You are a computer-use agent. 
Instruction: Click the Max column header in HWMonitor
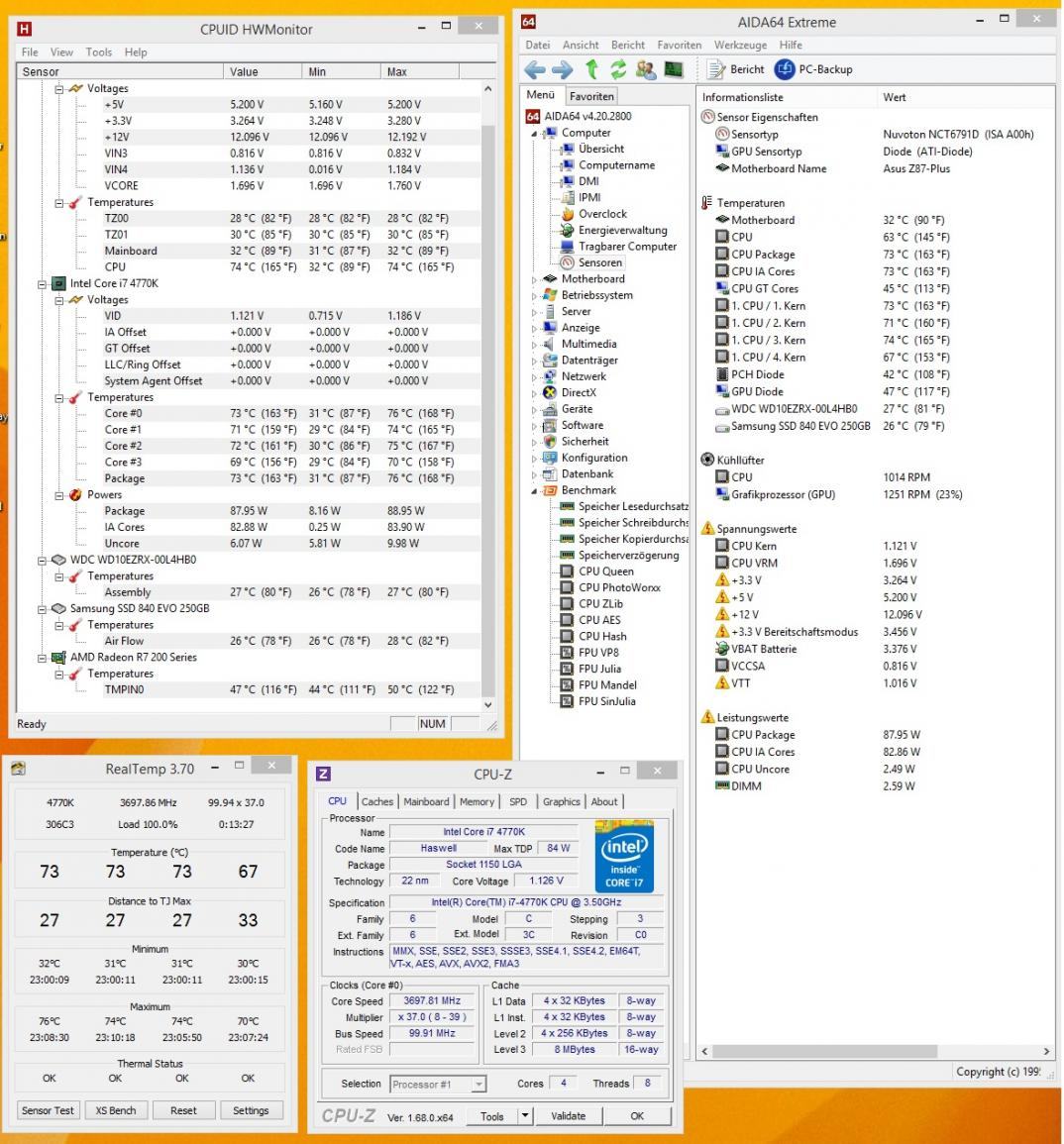420,71
